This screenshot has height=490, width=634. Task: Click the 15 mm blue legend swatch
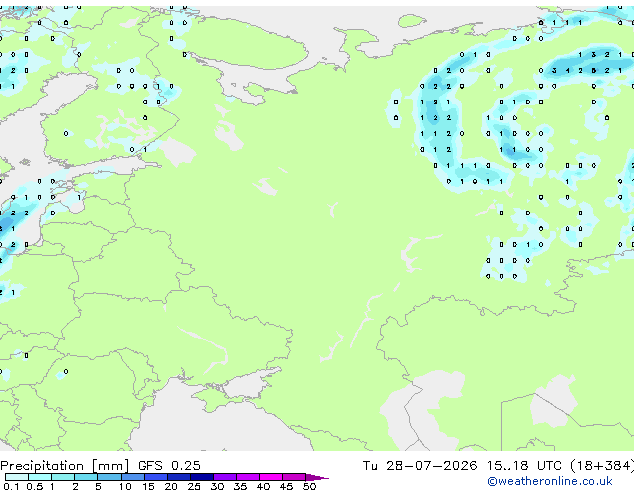[155, 477]
